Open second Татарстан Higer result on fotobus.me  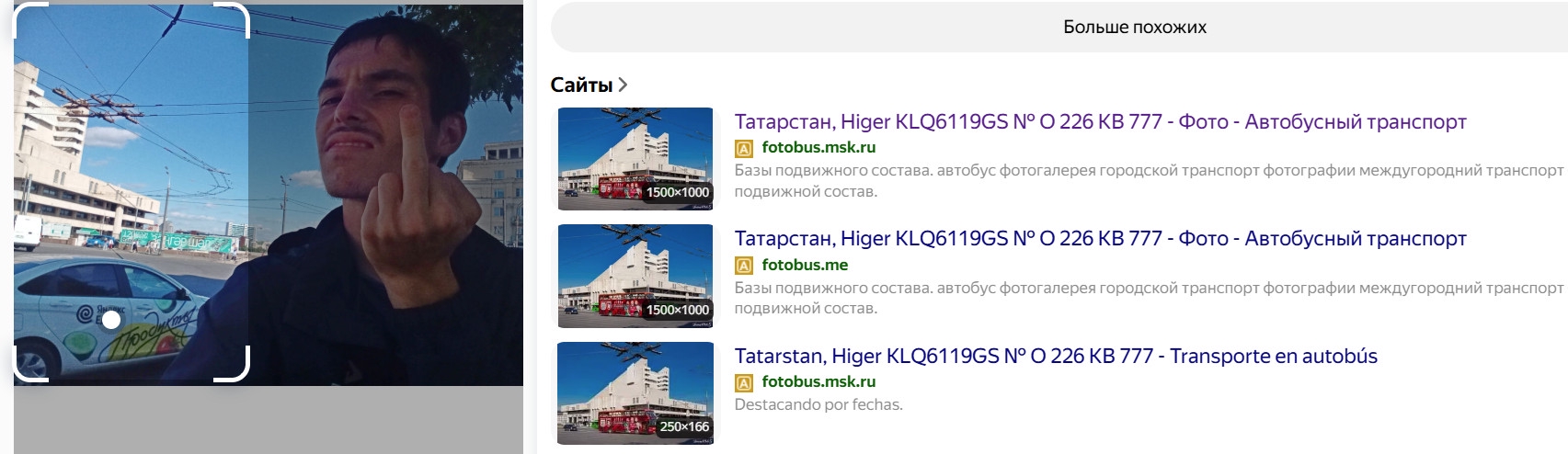coord(1100,238)
